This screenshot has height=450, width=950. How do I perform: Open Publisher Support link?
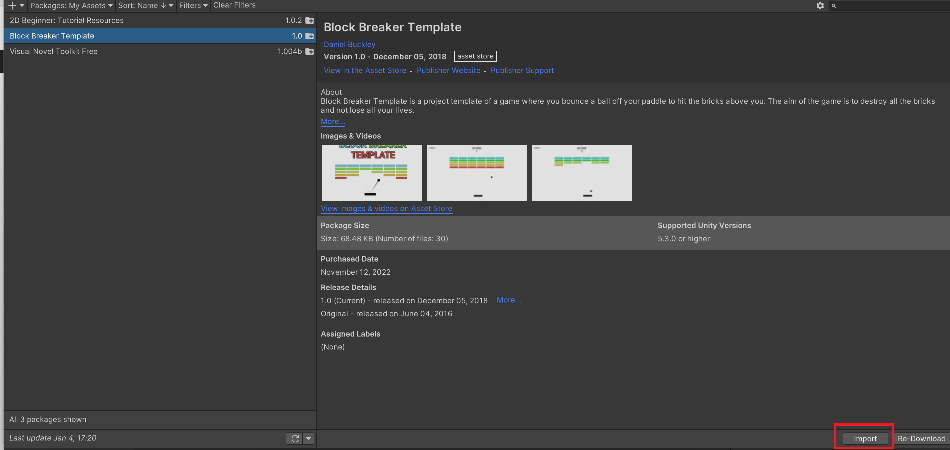pos(522,70)
